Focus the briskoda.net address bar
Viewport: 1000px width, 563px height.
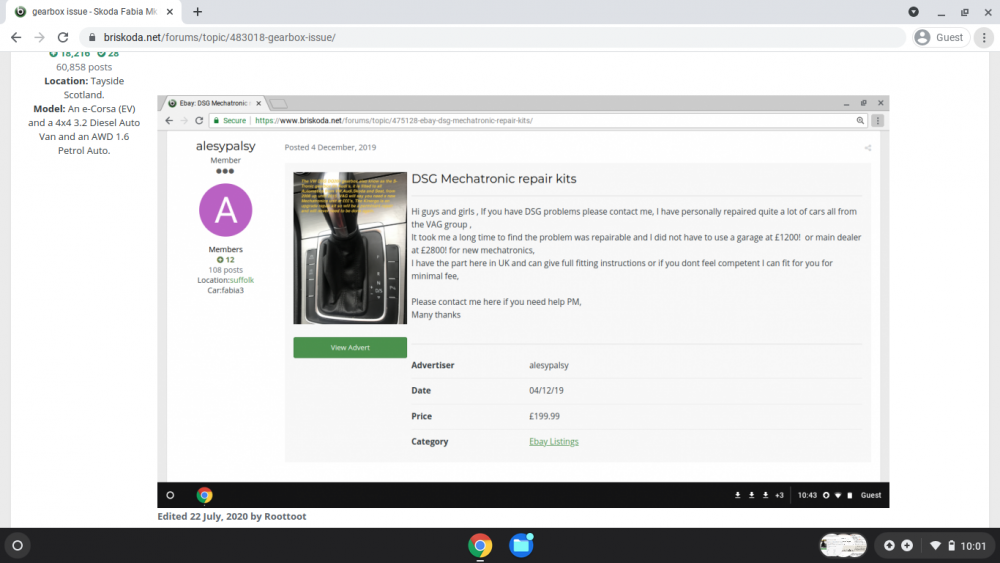coord(491,38)
